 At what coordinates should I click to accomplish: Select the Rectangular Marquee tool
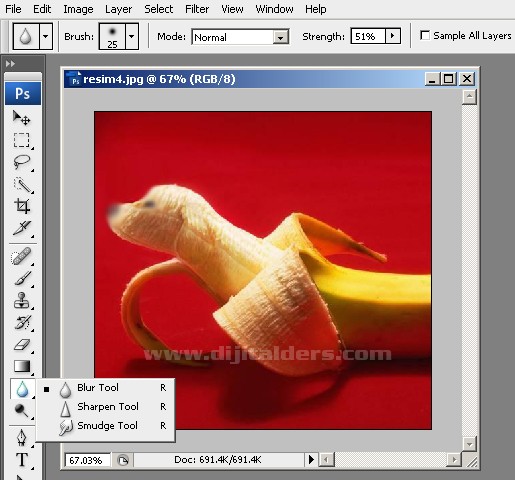tap(22, 140)
